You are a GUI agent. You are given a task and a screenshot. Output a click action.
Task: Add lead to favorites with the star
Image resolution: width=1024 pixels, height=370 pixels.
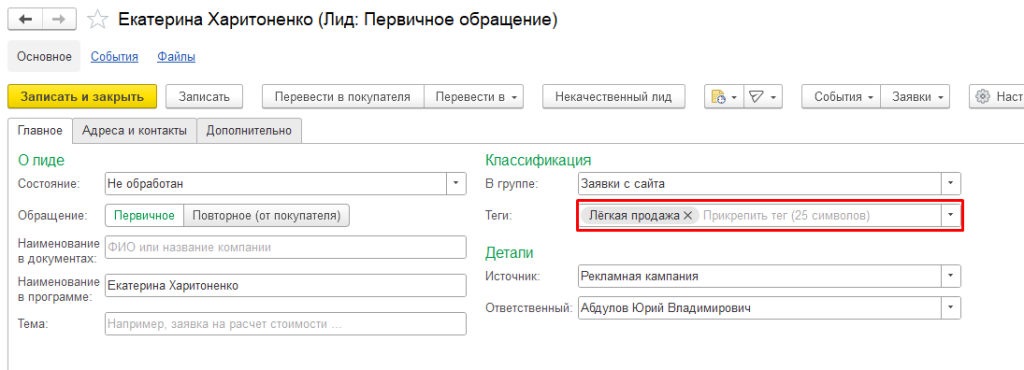pos(98,20)
